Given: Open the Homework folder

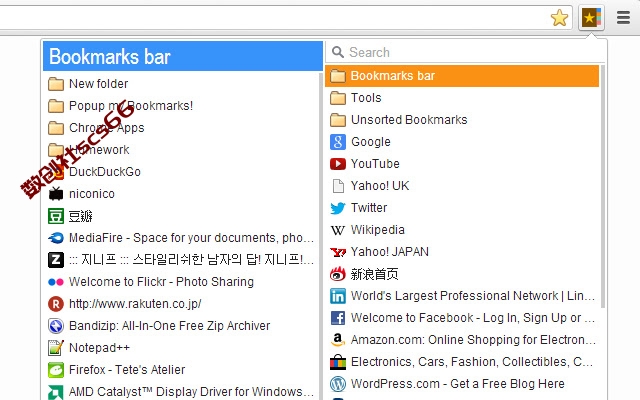Looking at the screenshot, I should 182,150.
